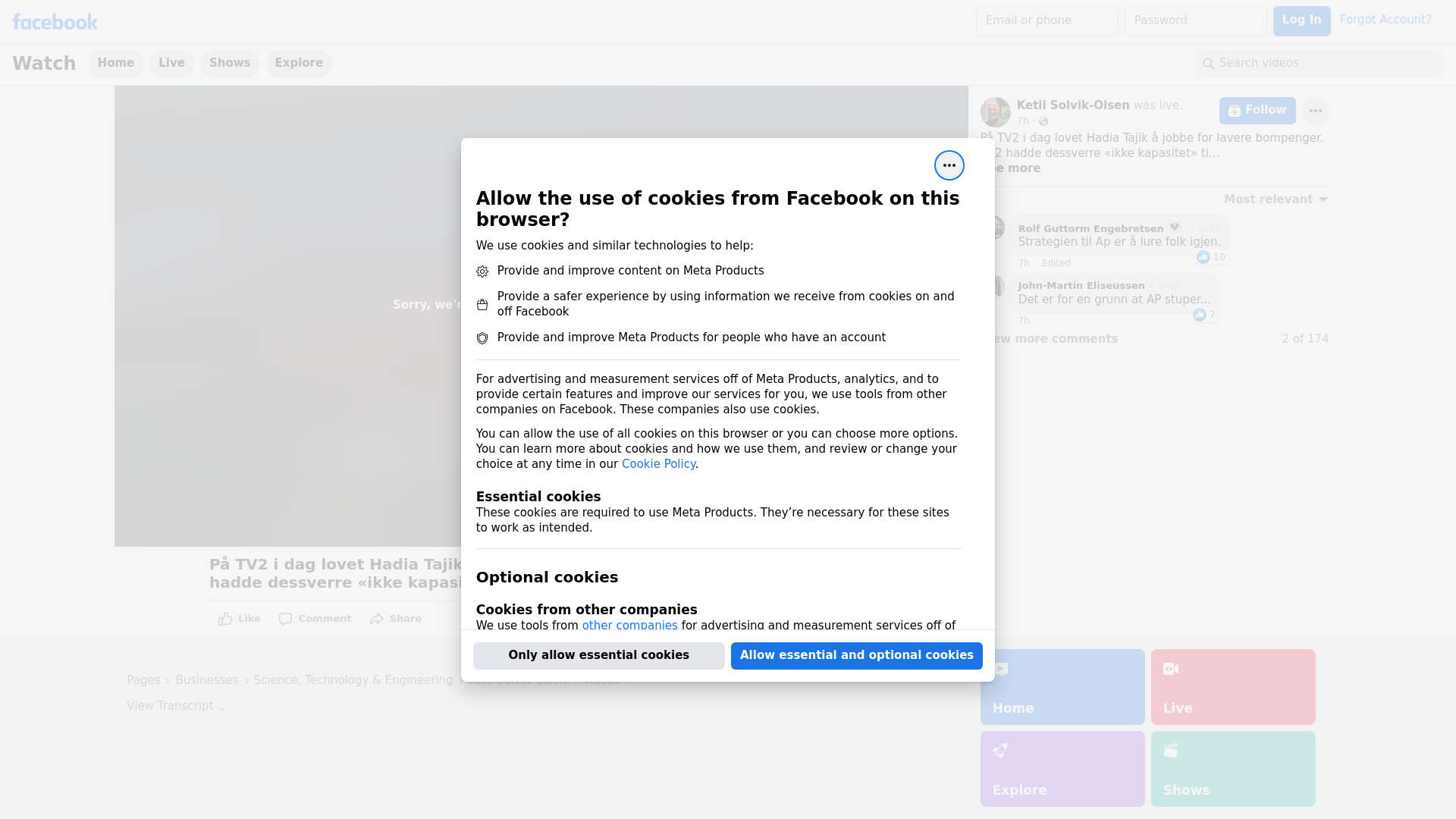This screenshot has width=1456, height=819.
Task: Focus the Password field
Action: tap(1195, 21)
